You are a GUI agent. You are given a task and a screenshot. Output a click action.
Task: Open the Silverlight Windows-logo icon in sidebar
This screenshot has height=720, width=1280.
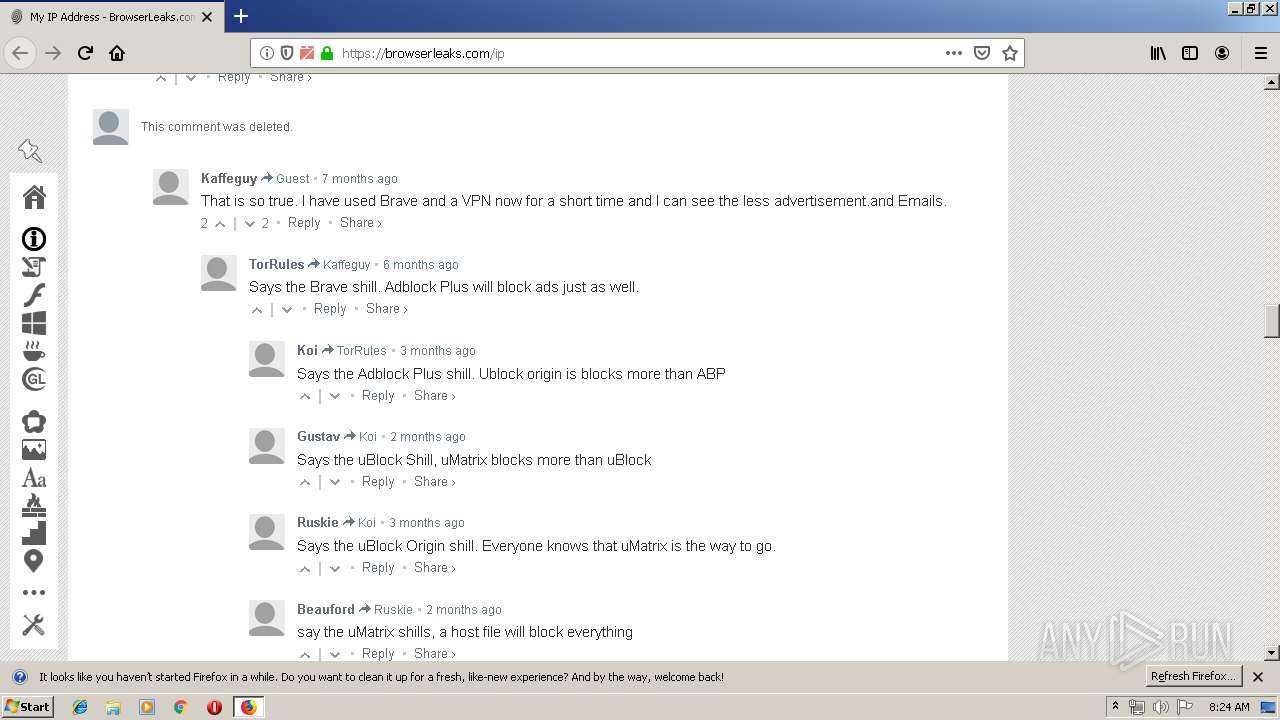click(34, 323)
